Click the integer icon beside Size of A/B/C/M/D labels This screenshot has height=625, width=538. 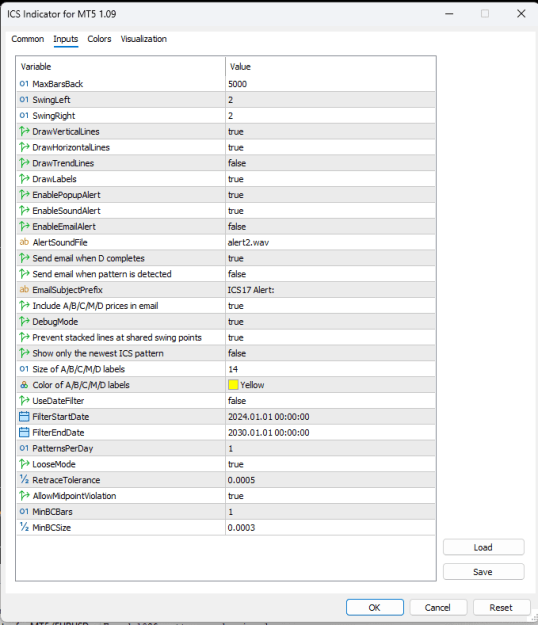[x=24, y=369]
